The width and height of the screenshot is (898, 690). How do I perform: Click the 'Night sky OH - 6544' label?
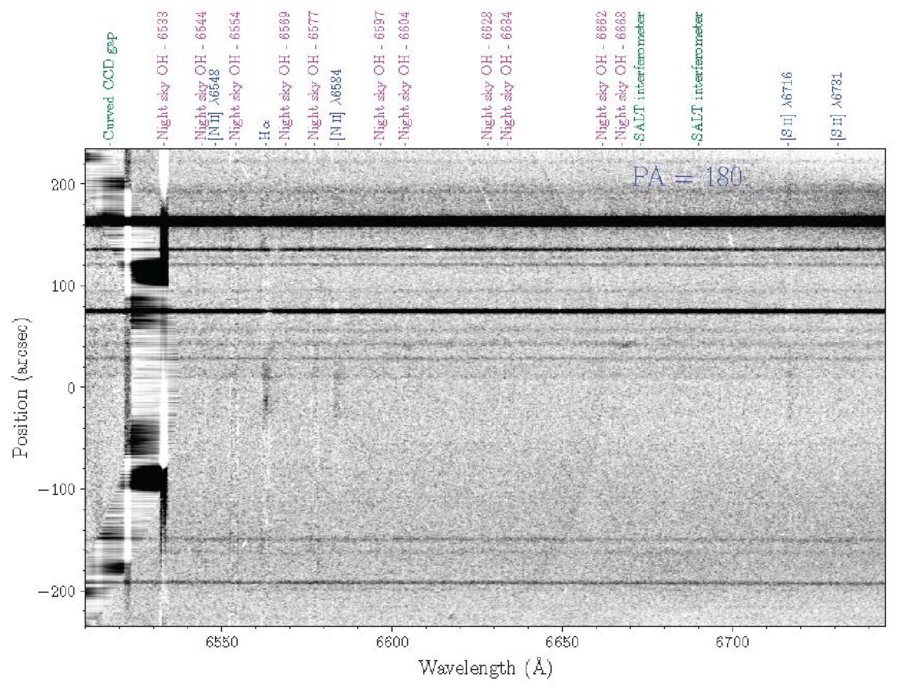200,76
